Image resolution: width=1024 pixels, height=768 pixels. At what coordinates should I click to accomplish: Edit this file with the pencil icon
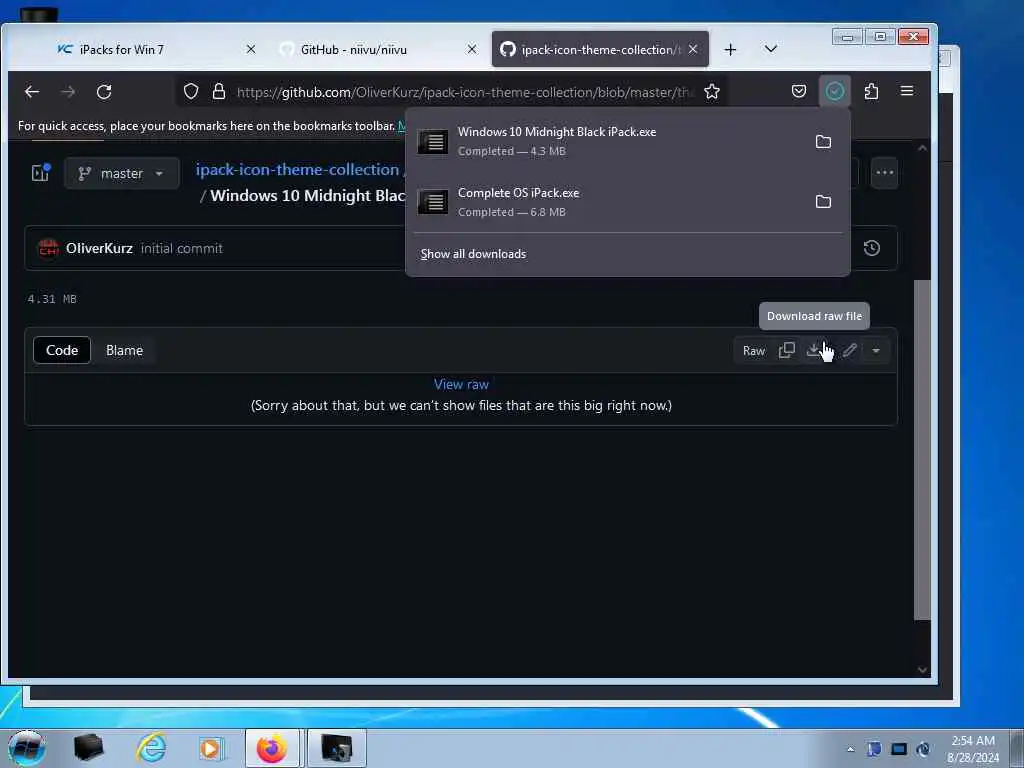pos(850,351)
